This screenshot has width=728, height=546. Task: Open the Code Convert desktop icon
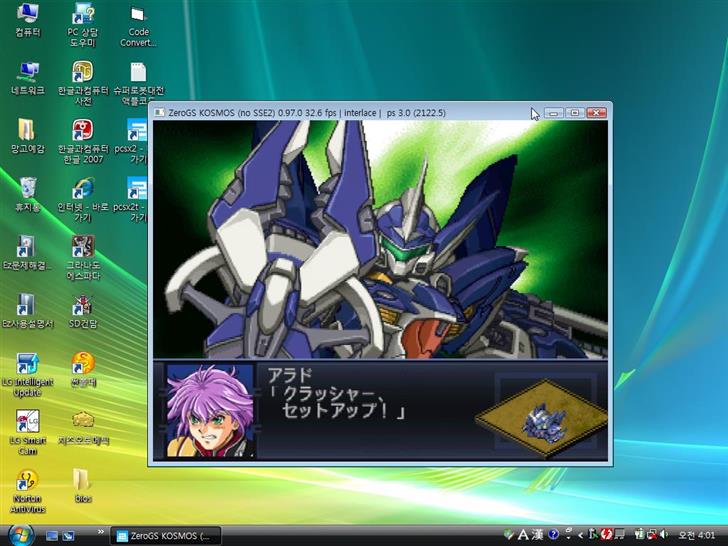[x=138, y=25]
